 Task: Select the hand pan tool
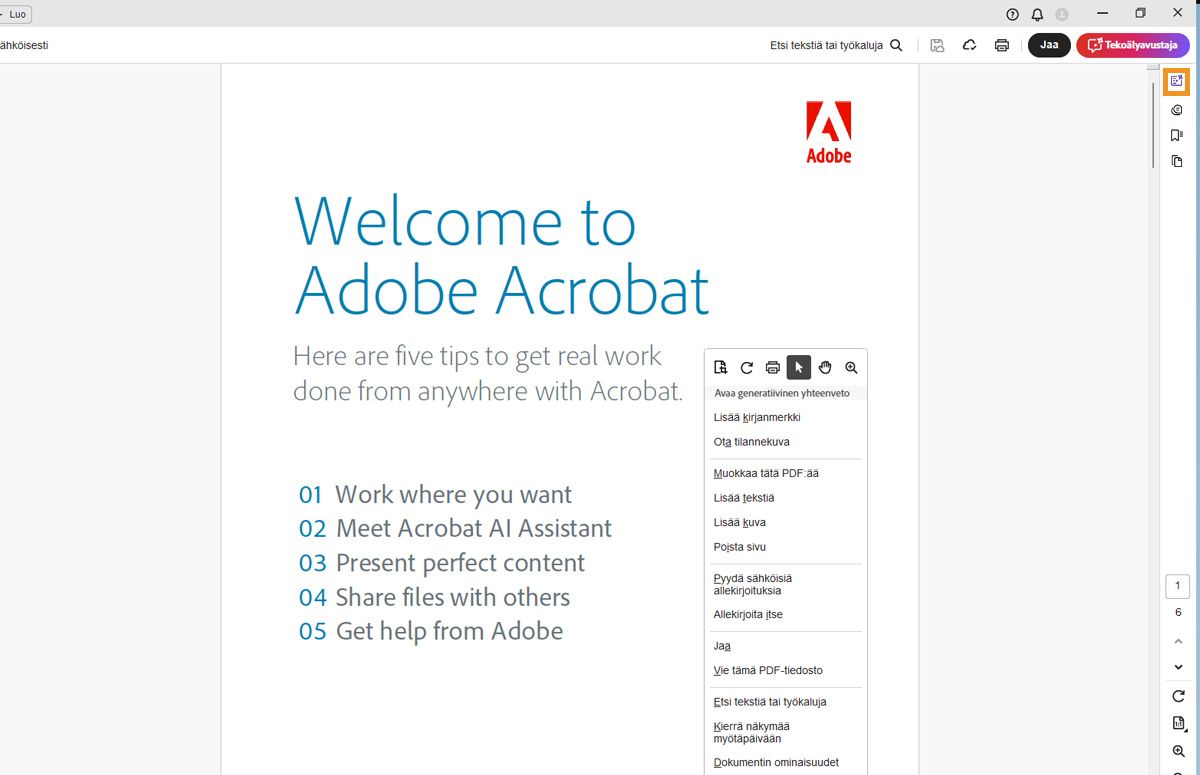825,368
